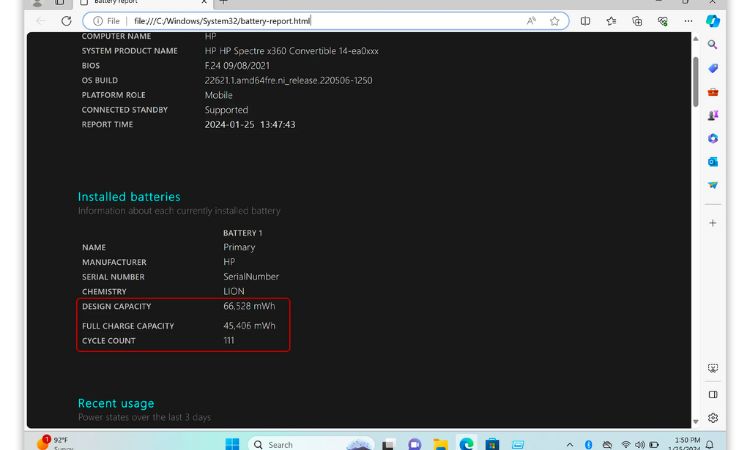Open the sidebar Tools briefcase icon
750x450 pixels.
(713, 92)
